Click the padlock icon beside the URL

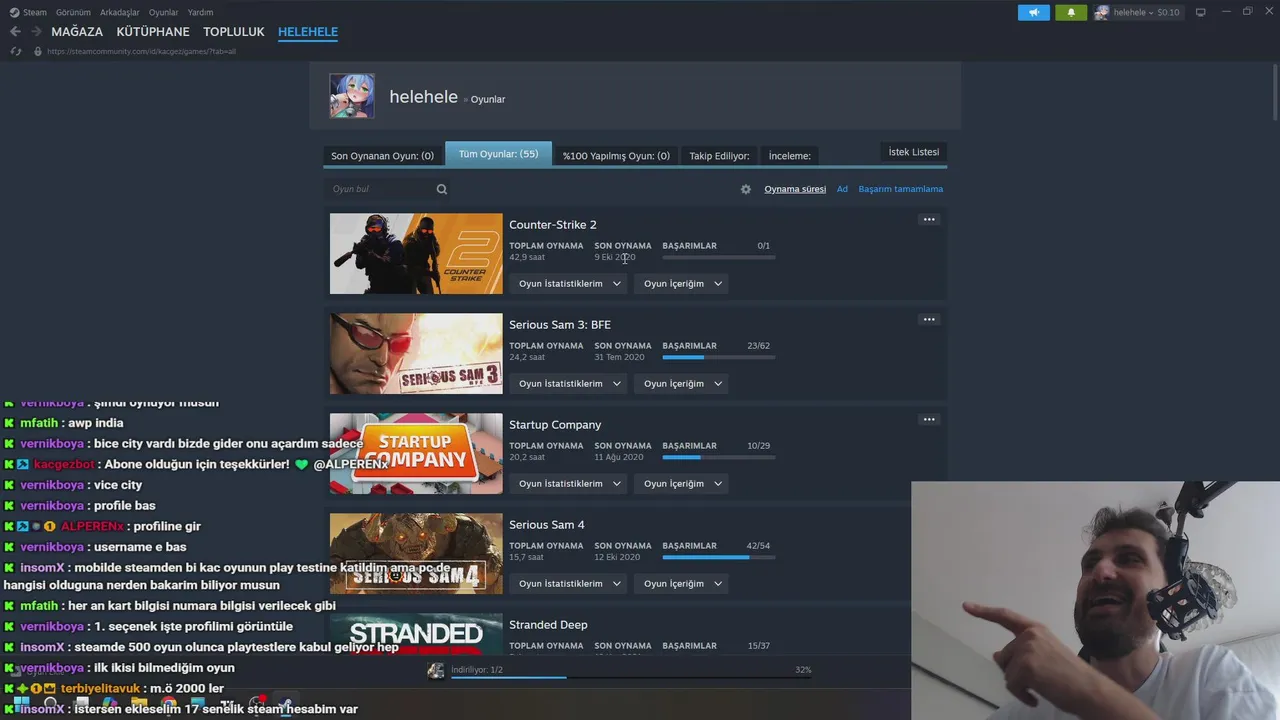click(x=38, y=51)
